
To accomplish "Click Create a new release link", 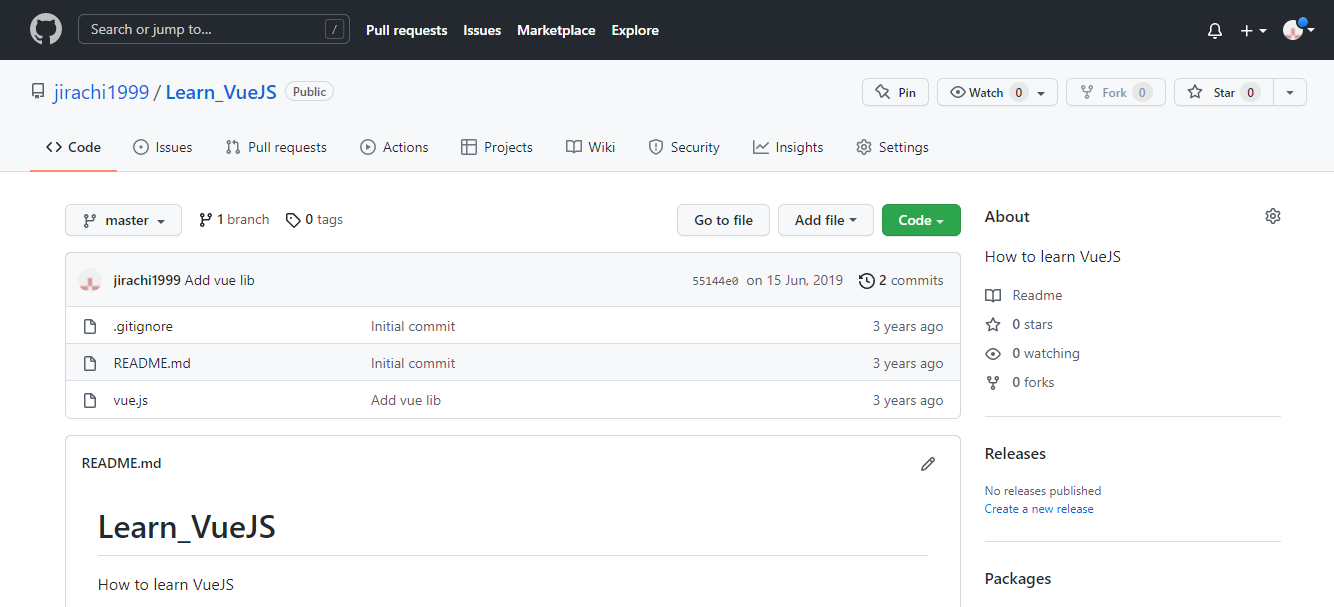I will click(1039, 509).
